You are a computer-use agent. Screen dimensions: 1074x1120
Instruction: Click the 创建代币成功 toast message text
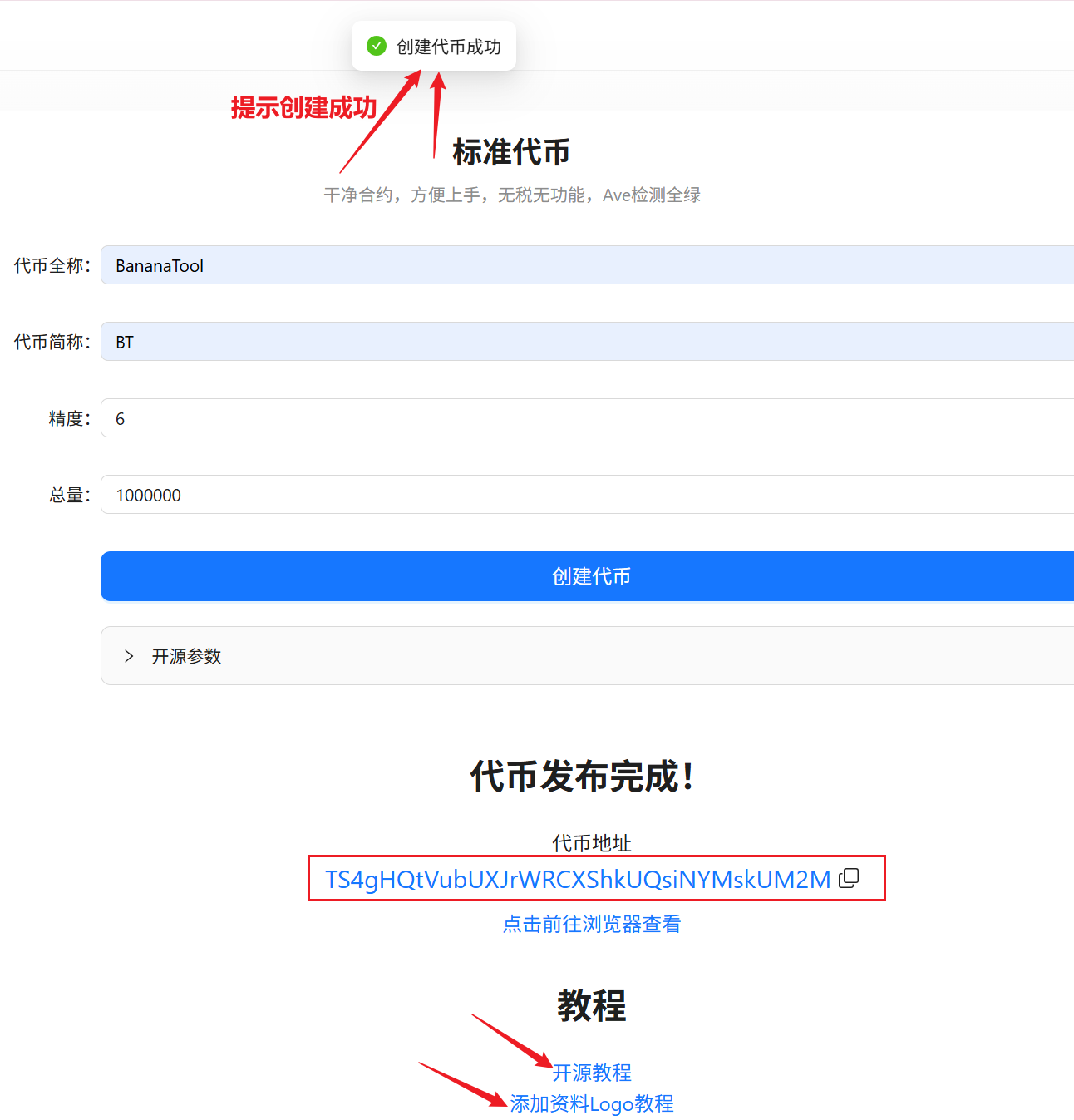coord(449,47)
